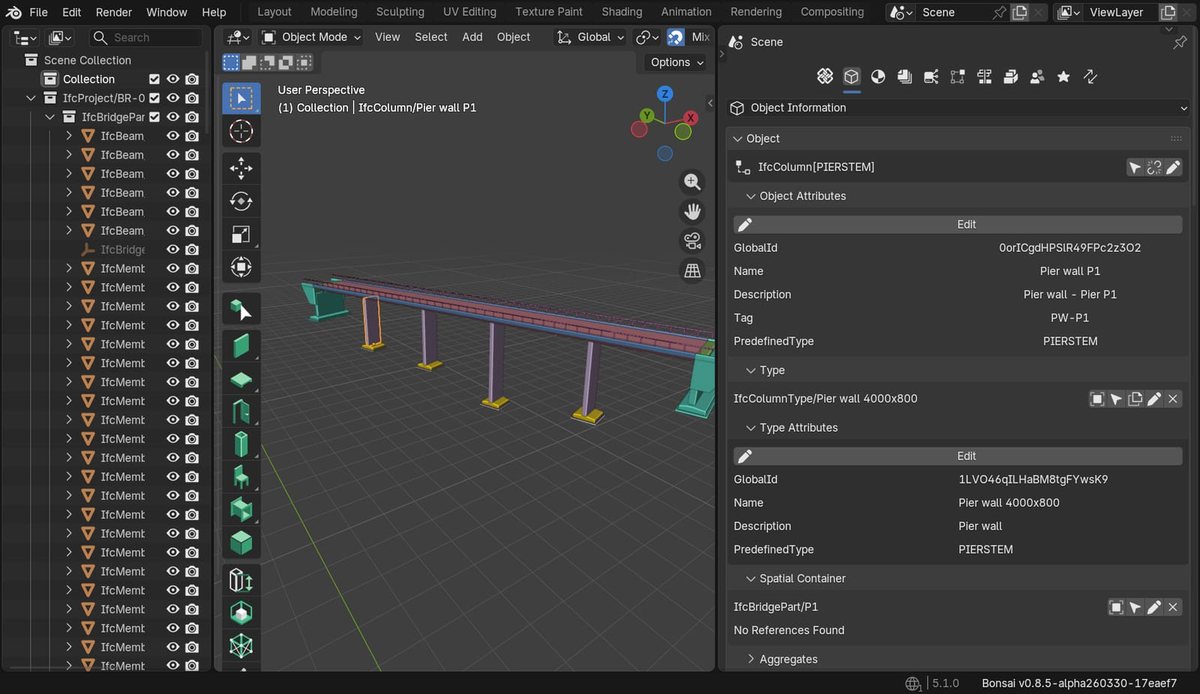Click the select arrow icon beside IfcBridgePart/P1
This screenshot has width=1200, height=694.
(1135, 607)
